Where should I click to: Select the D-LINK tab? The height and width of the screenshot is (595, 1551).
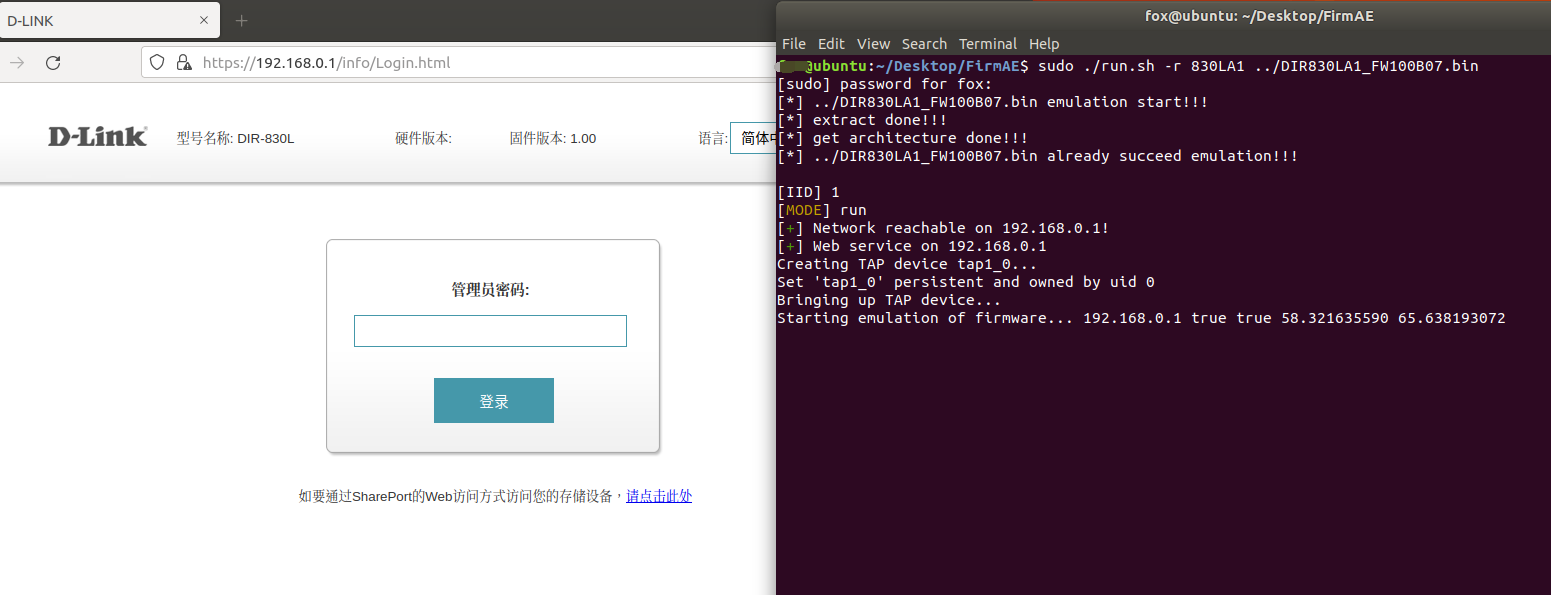point(109,20)
